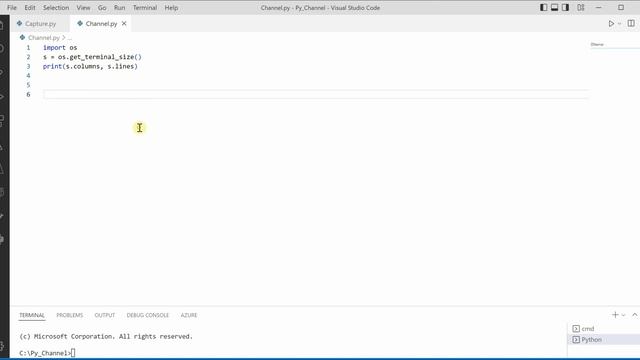Select the cmd terminal in the list

click(x=604, y=329)
